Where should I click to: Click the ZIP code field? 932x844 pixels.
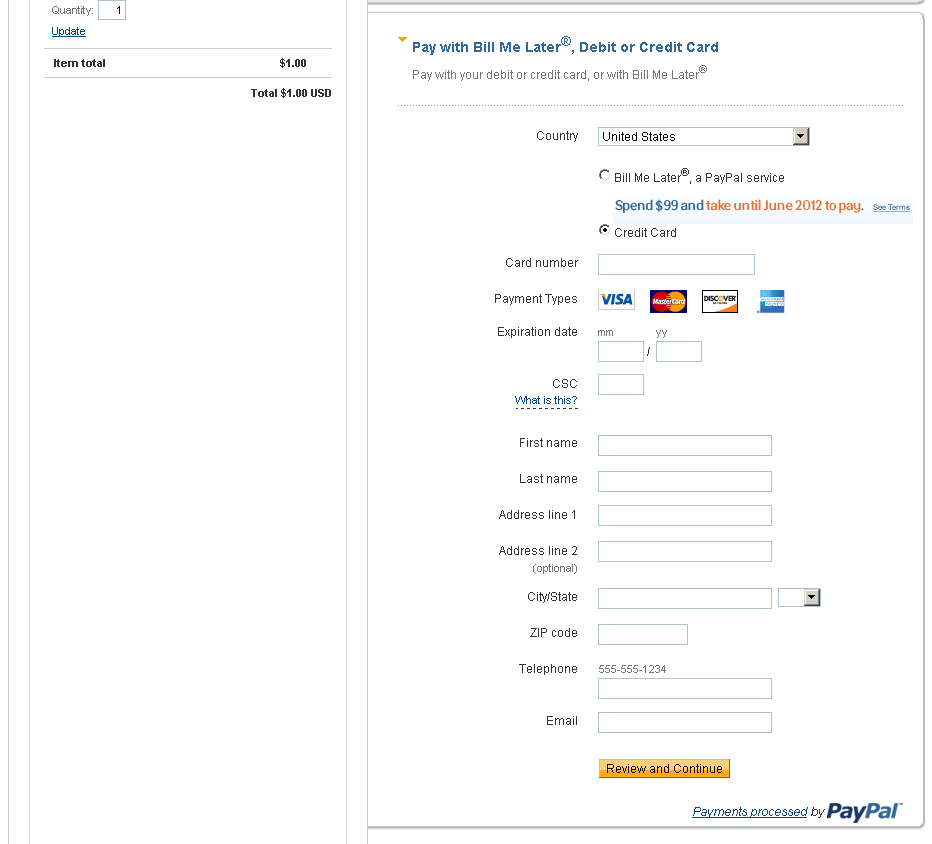[x=642, y=635]
